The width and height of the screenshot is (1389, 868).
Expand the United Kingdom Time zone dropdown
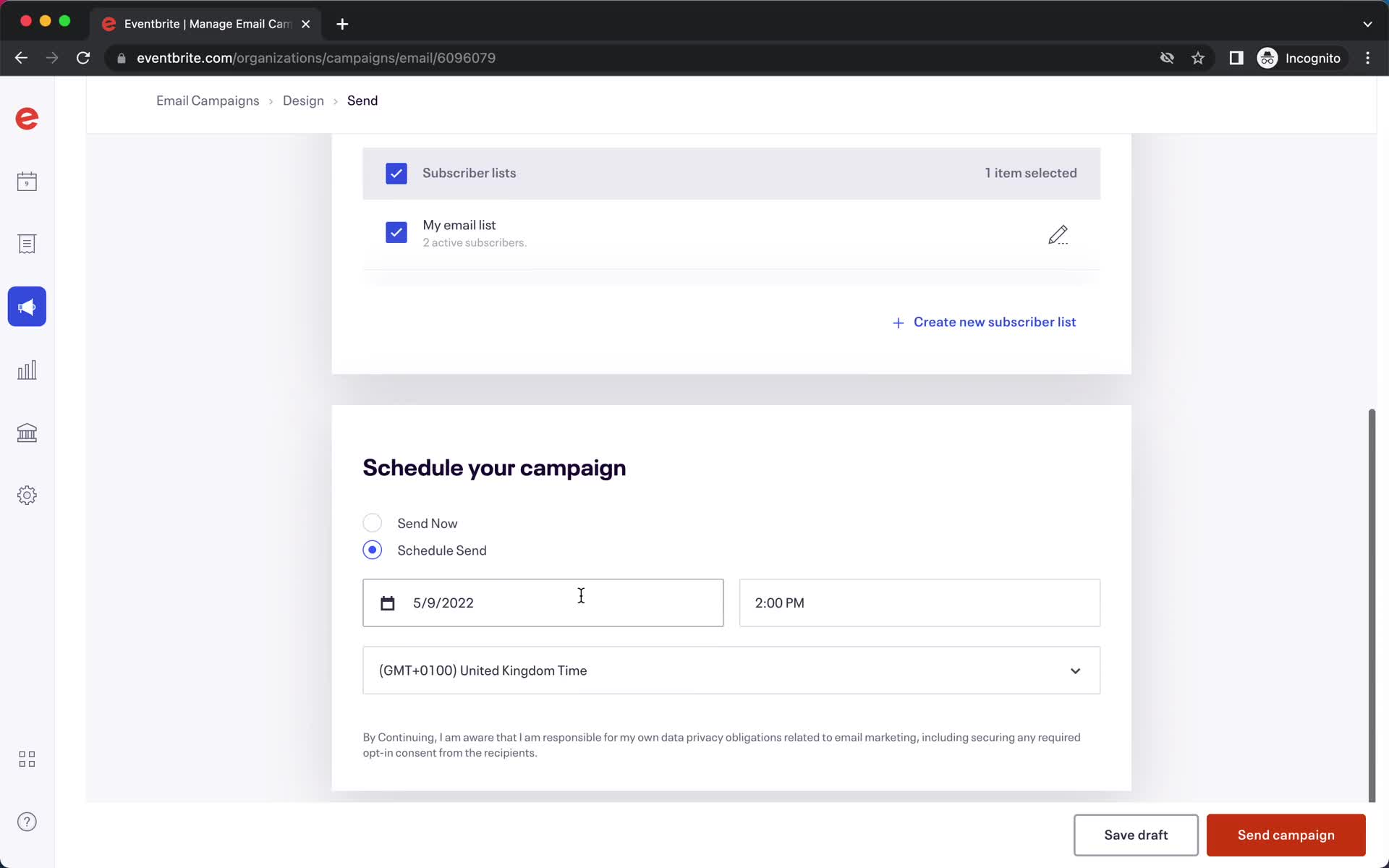(731, 671)
